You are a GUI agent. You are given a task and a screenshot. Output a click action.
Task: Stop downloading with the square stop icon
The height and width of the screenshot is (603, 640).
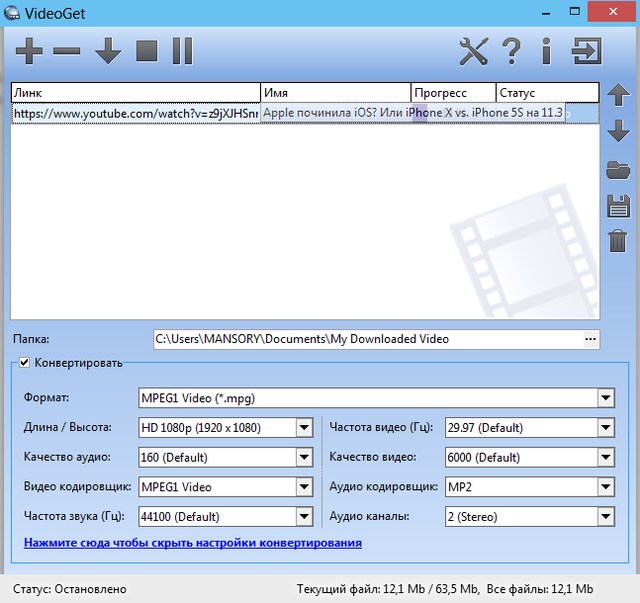pos(147,50)
